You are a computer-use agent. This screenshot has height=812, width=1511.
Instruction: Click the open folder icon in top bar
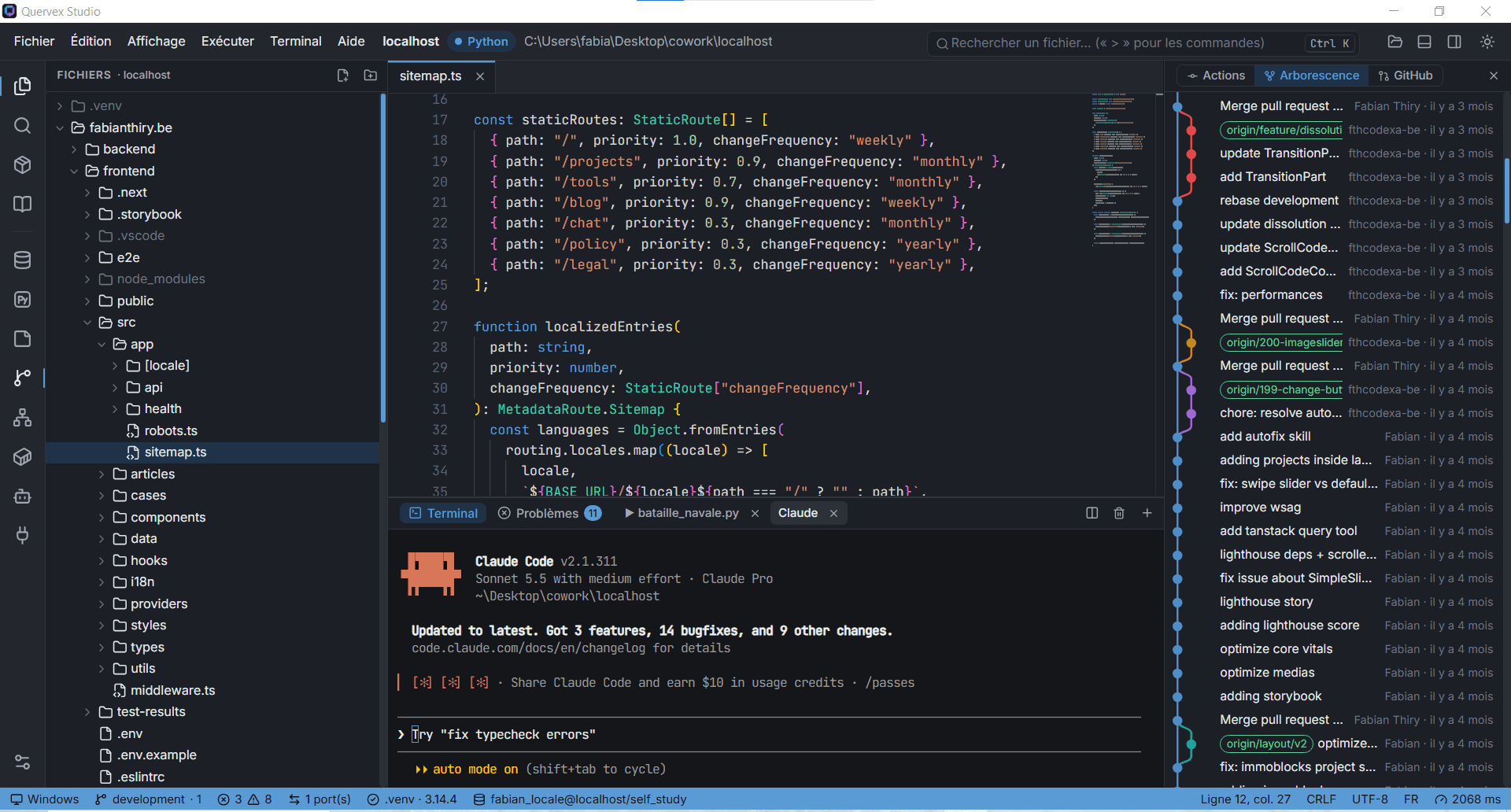(1395, 42)
